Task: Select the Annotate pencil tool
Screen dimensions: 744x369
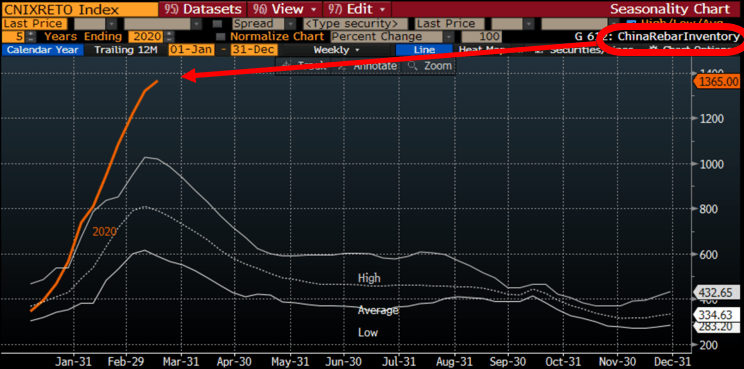Action: click(x=367, y=66)
